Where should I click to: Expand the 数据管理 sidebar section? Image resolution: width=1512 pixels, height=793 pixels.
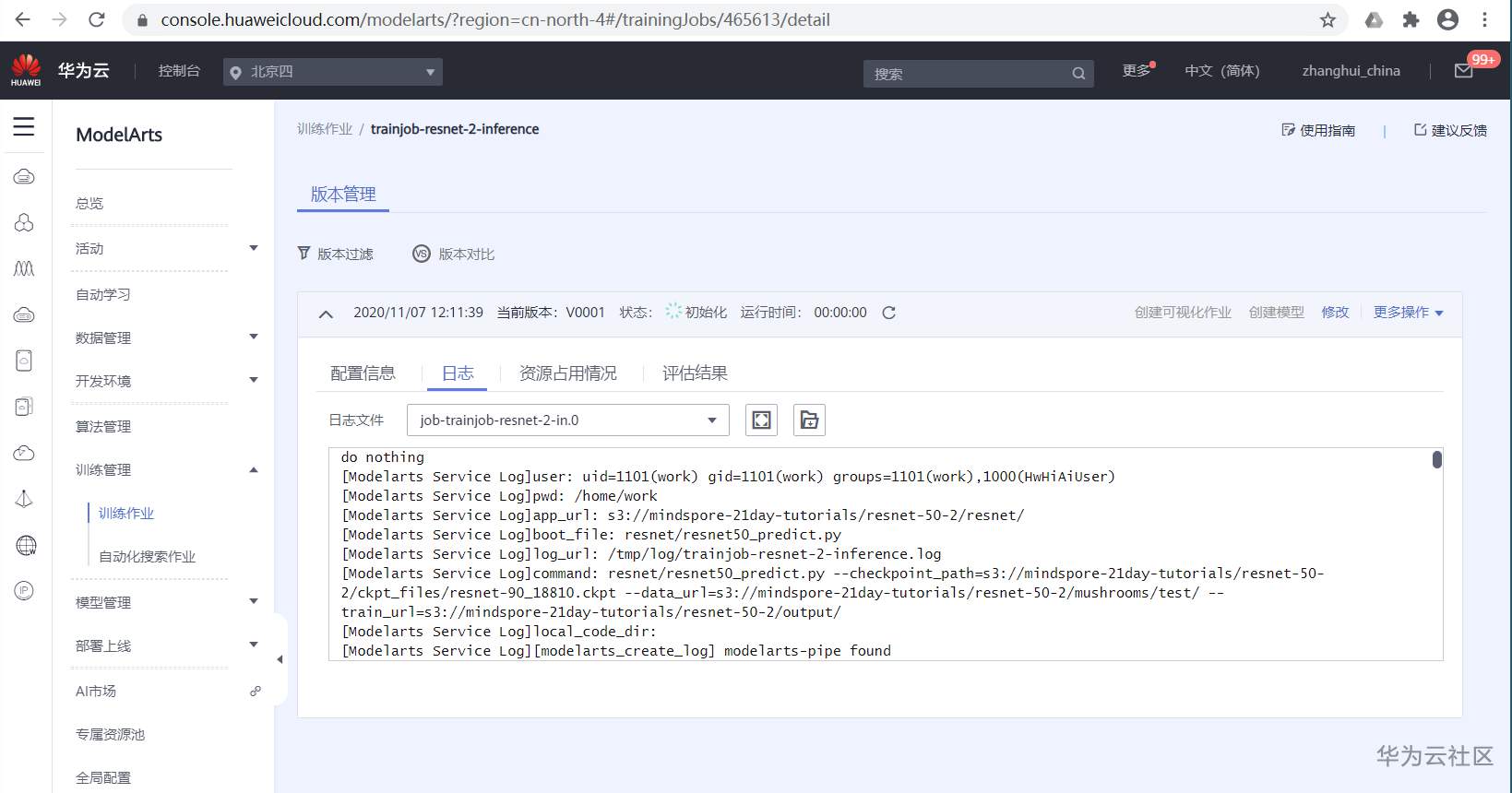coord(254,337)
